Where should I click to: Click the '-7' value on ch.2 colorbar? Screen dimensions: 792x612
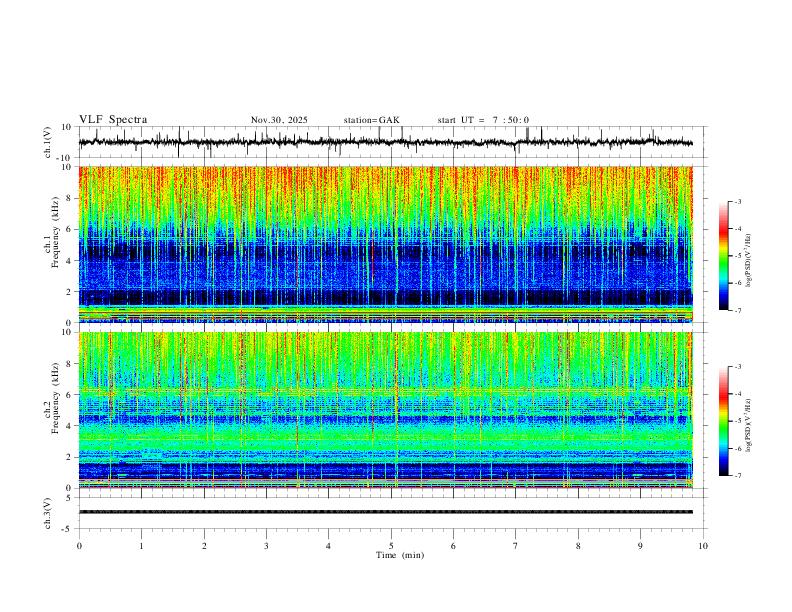coord(737,475)
